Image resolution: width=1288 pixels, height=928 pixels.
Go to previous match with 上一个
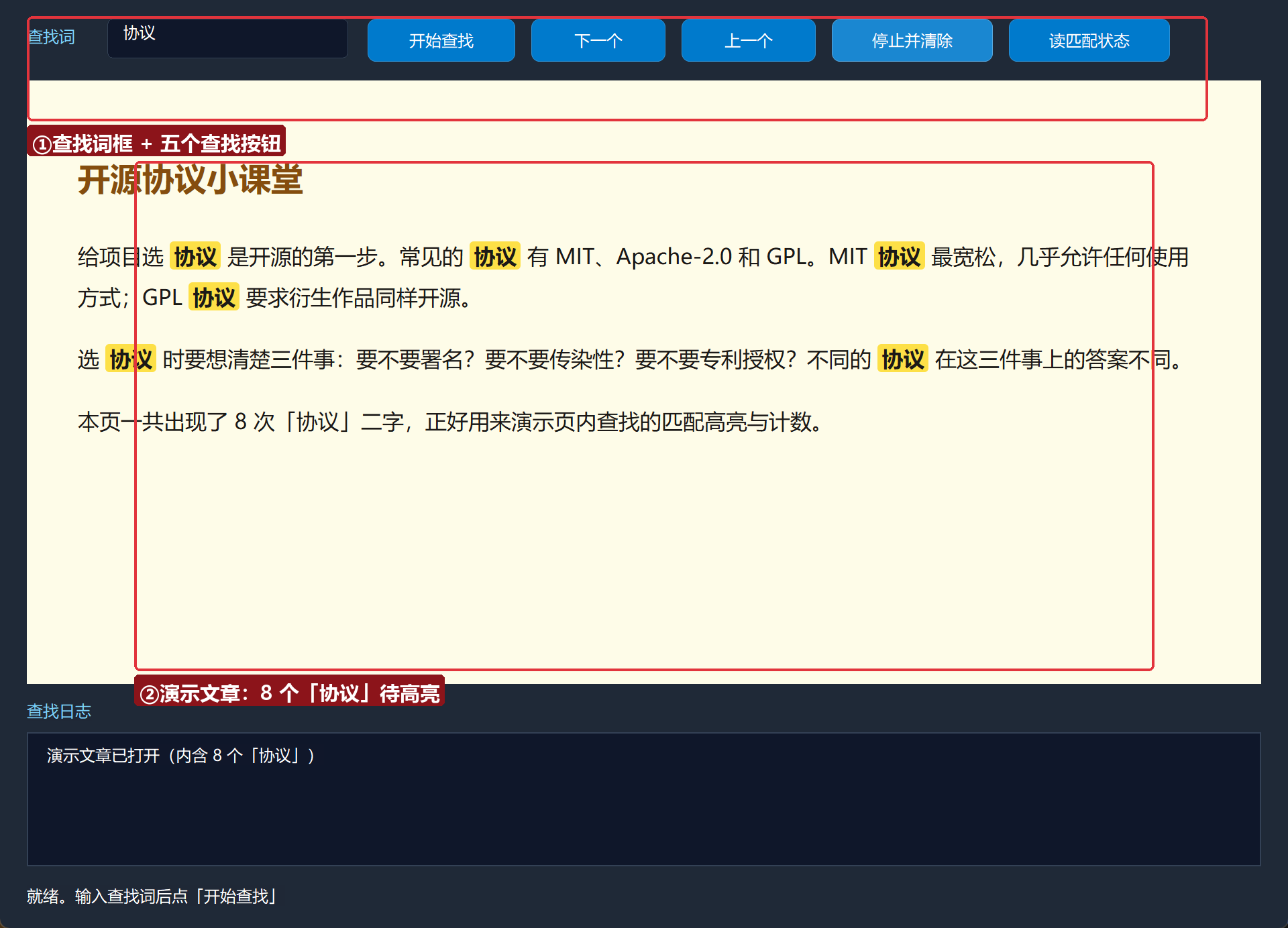coord(749,40)
